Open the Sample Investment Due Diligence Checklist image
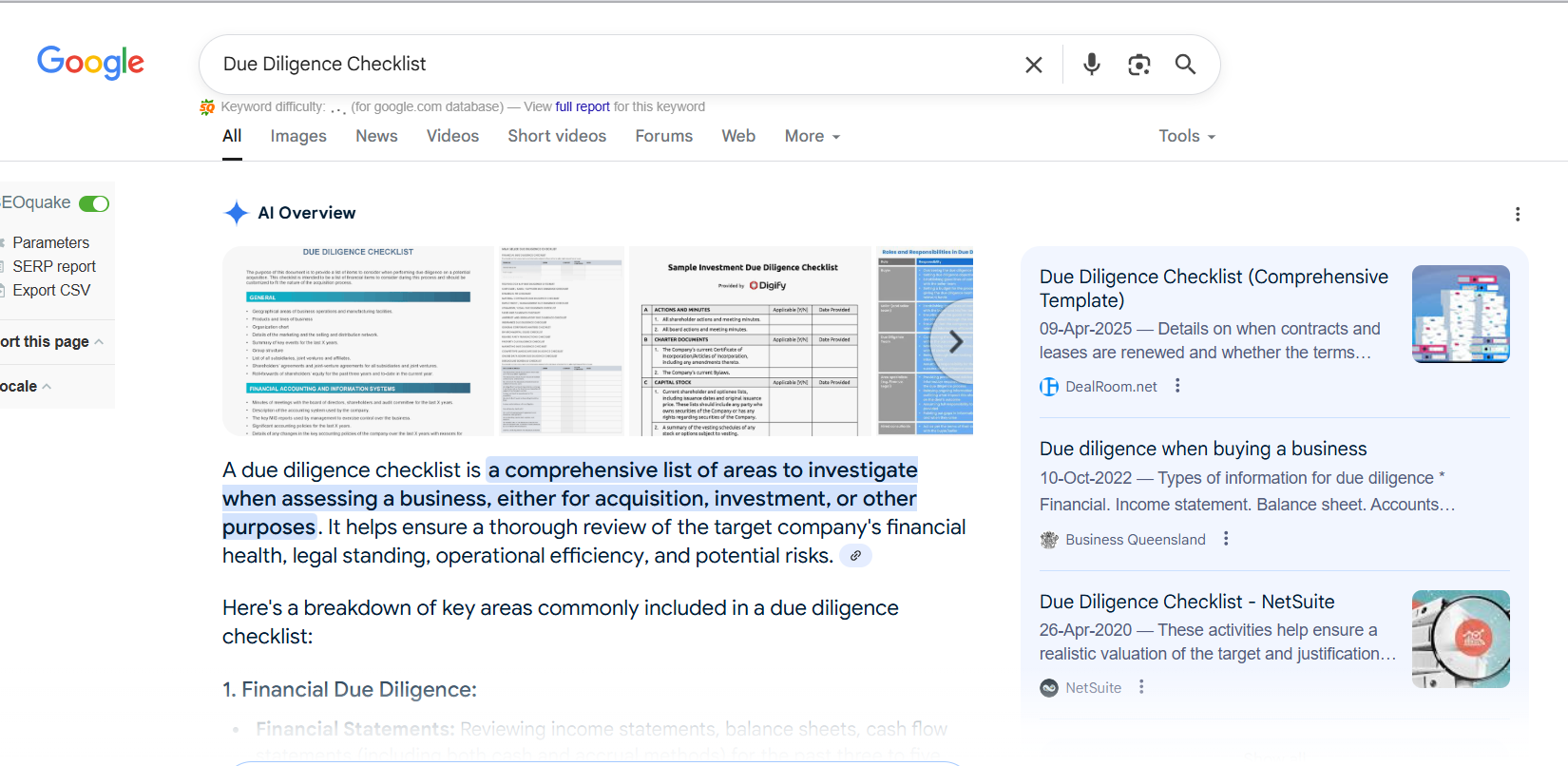Viewport: 1568px width, 766px height. [751, 341]
